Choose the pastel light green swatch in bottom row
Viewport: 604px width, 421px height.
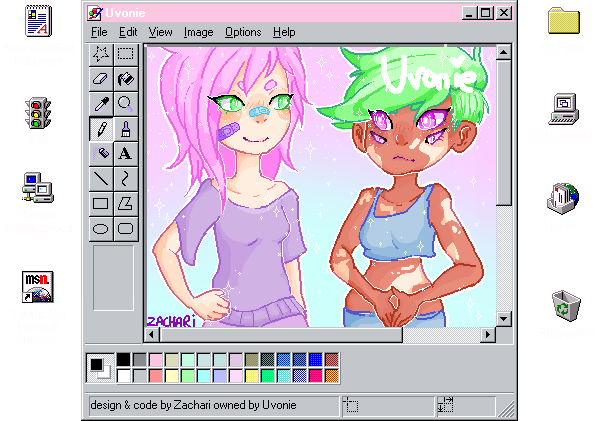pyautogui.click(x=188, y=376)
